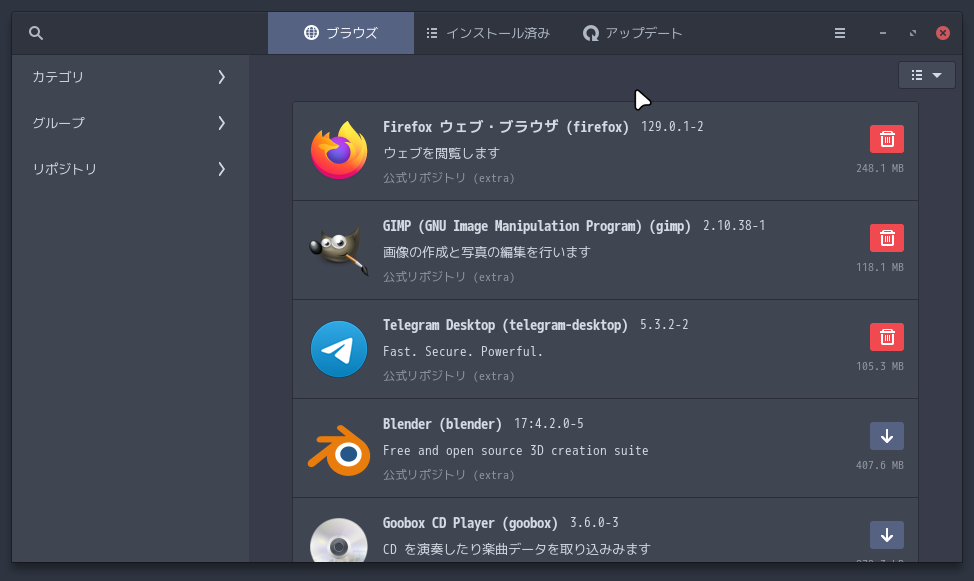974x581 pixels.
Task: Click 公式リポジトリ (extra) under Firefox
Action: click(448, 178)
